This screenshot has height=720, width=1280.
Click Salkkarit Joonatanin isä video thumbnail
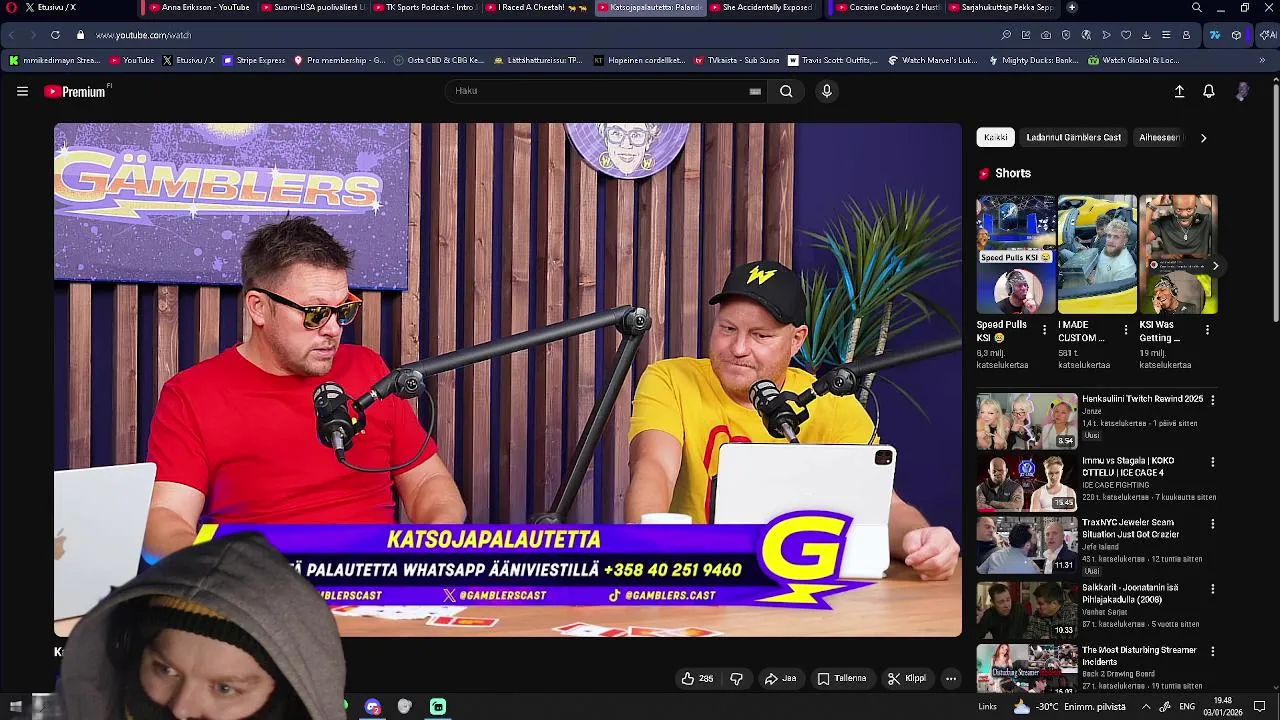pyautogui.click(x=1026, y=609)
